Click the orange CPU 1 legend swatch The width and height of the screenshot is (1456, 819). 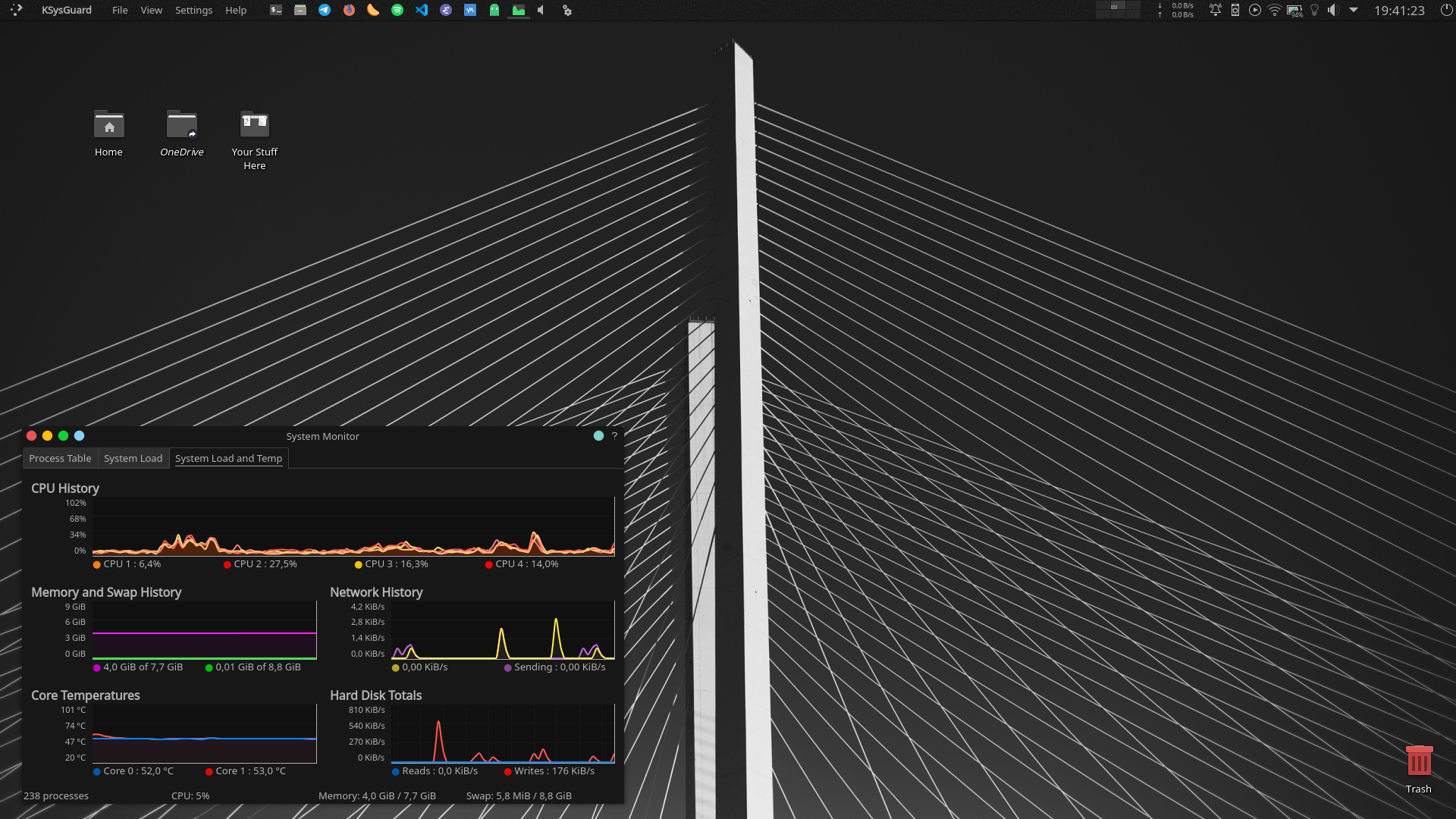[x=96, y=564]
